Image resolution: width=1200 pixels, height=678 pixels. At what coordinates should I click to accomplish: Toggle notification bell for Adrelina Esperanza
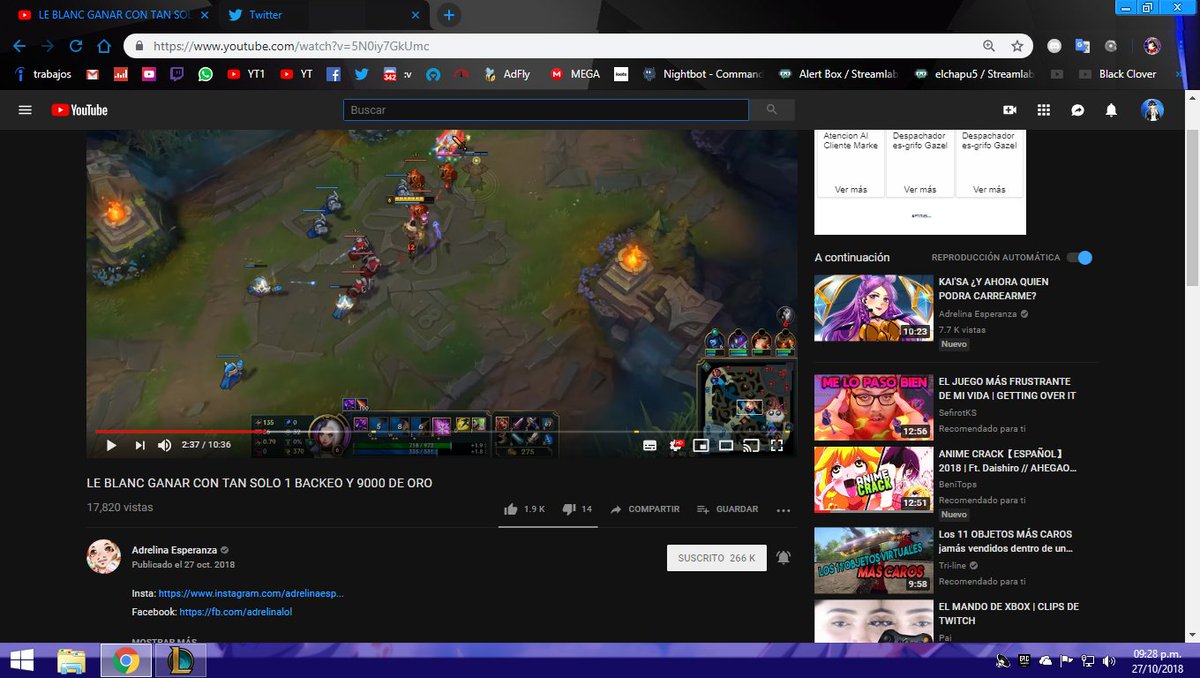tap(783, 558)
